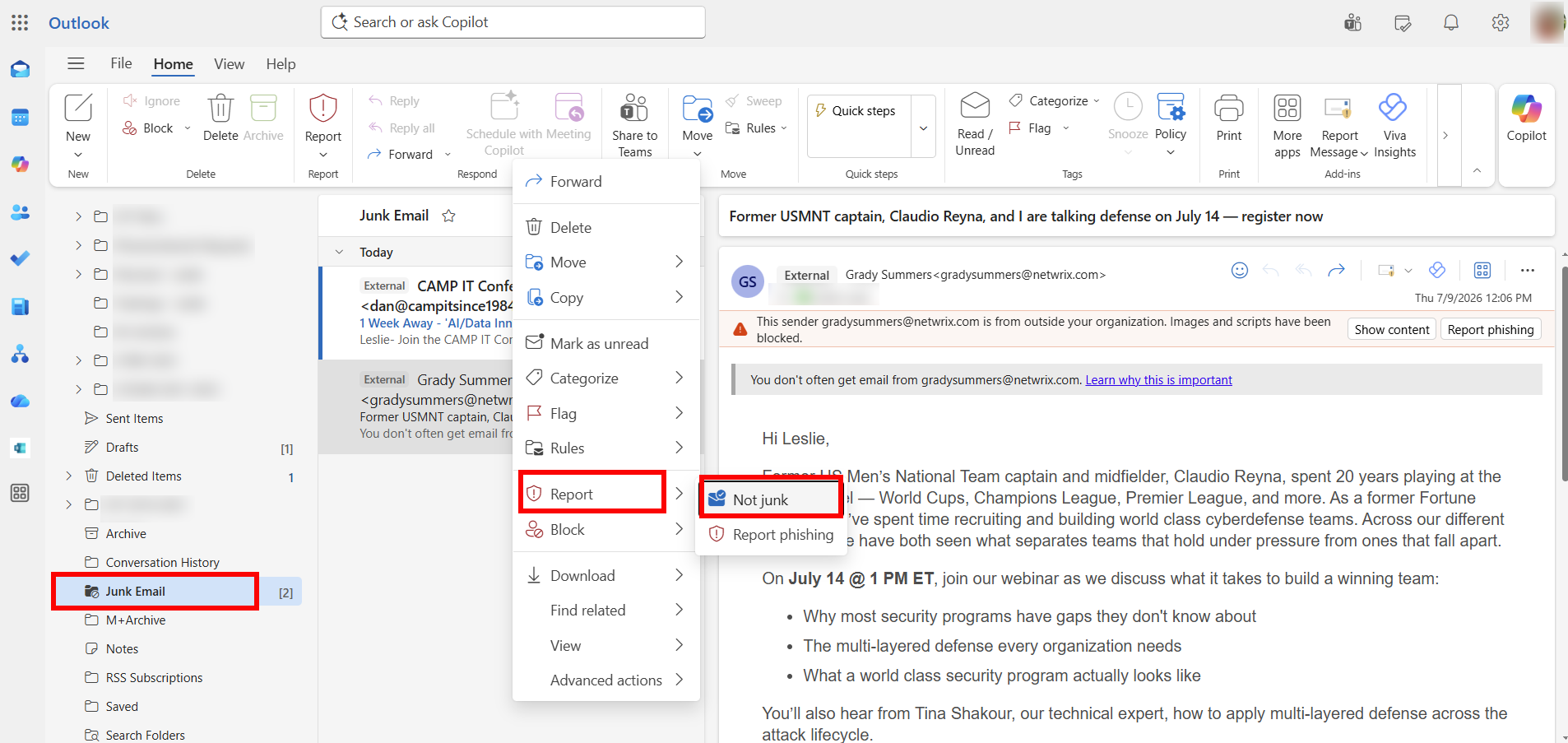Open Block submenu in context menu
The image size is (1568, 743).
(x=606, y=529)
